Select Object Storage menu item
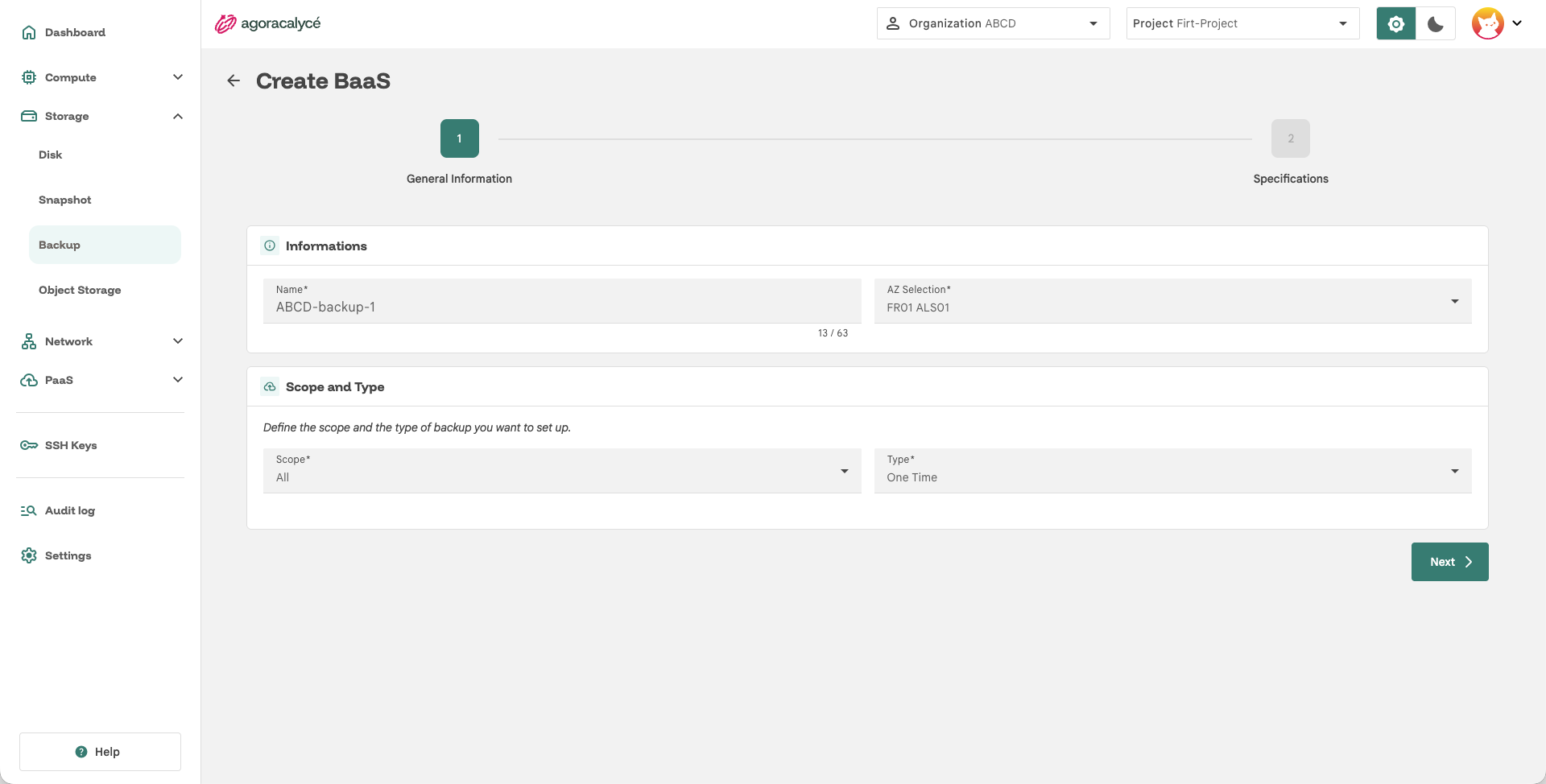 pyautogui.click(x=80, y=290)
